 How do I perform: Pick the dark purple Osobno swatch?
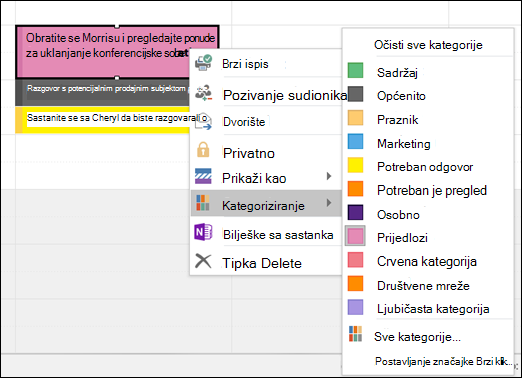tap(355, 212)
